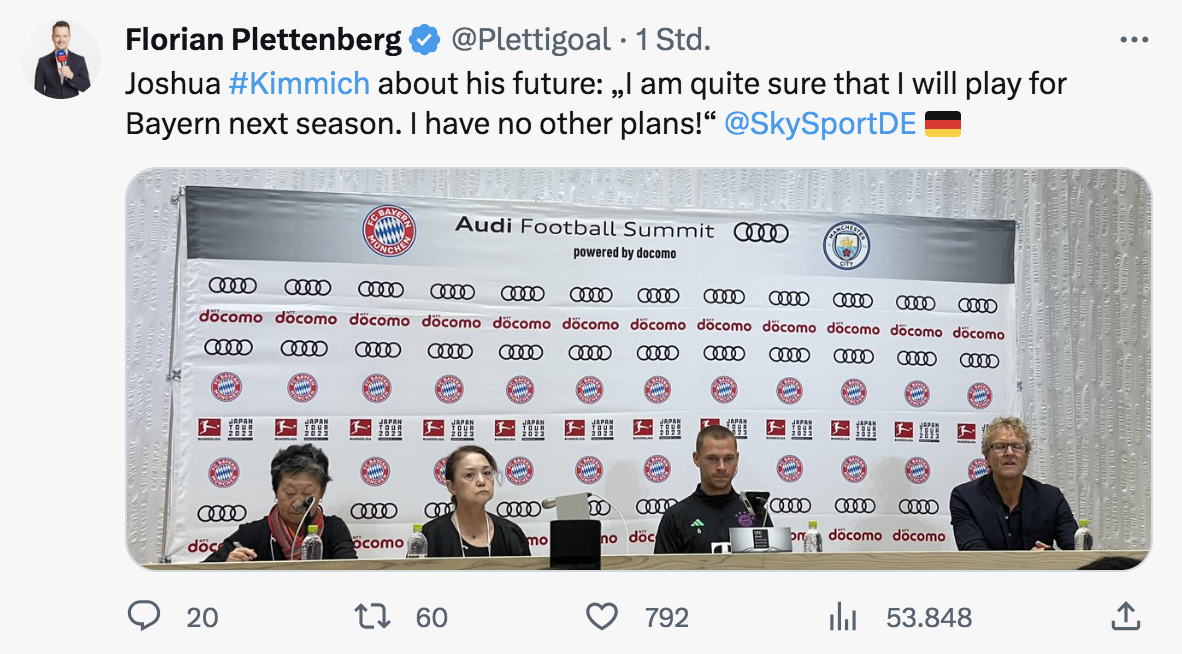Open the @Plettigoal handle link
Image resolution: width=1182 pixels, height=654 pixels.
coord(530,40)
